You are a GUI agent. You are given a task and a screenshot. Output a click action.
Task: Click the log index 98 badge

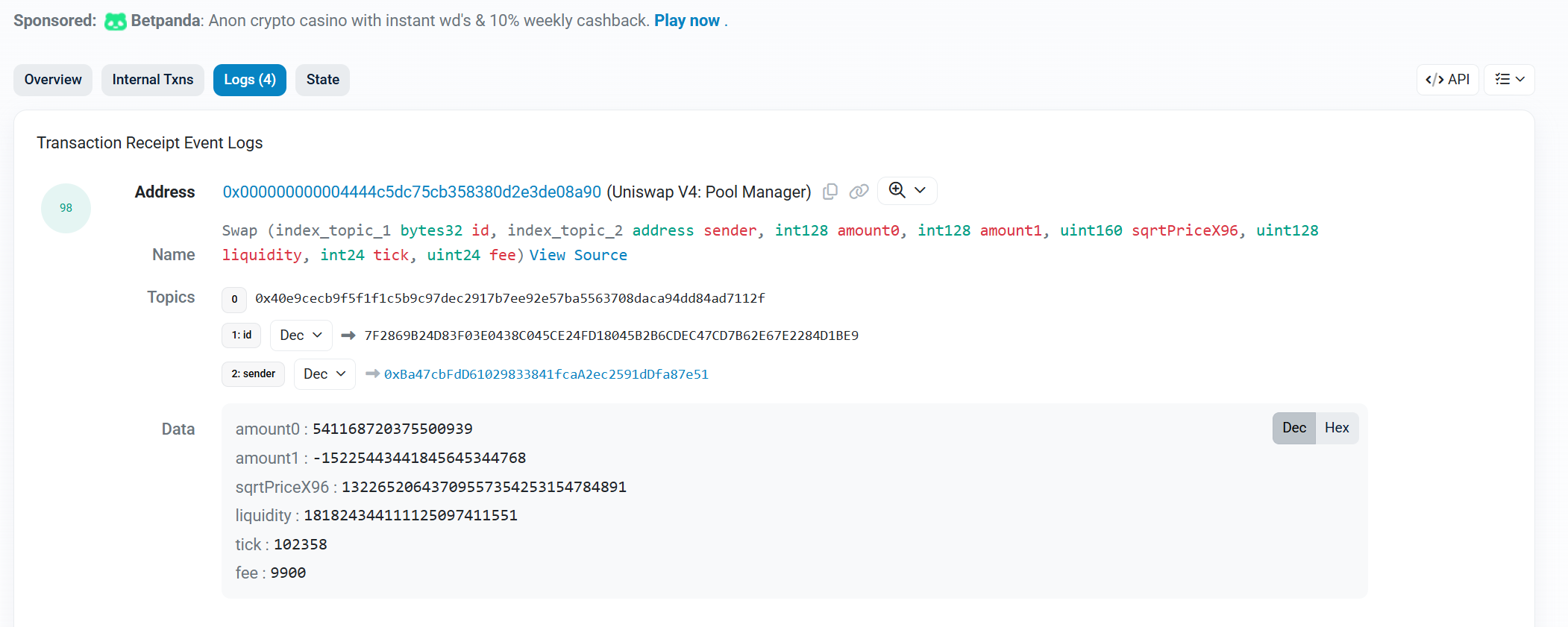pyautogui.click(x=66, y=208)
